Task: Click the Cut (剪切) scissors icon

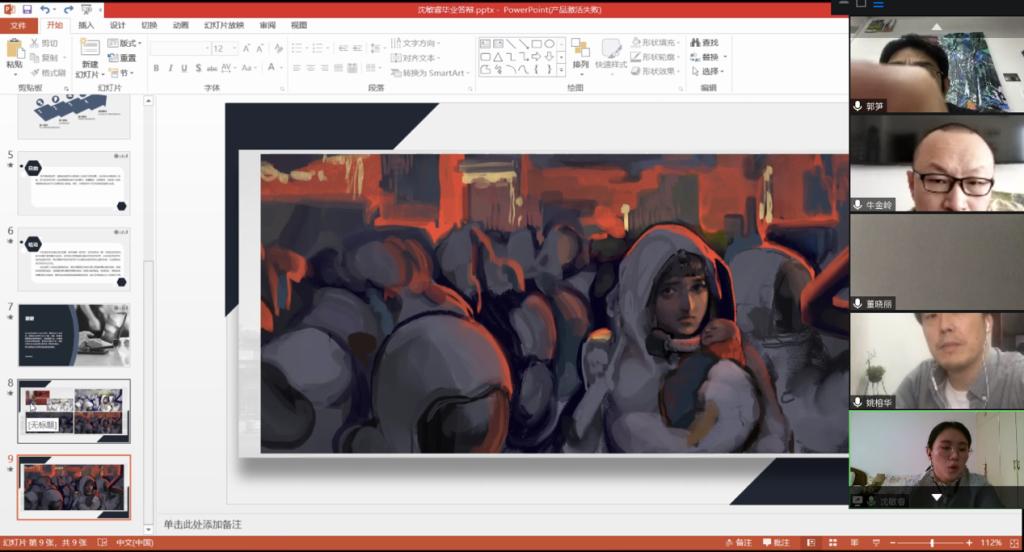Action: point(35,43)
